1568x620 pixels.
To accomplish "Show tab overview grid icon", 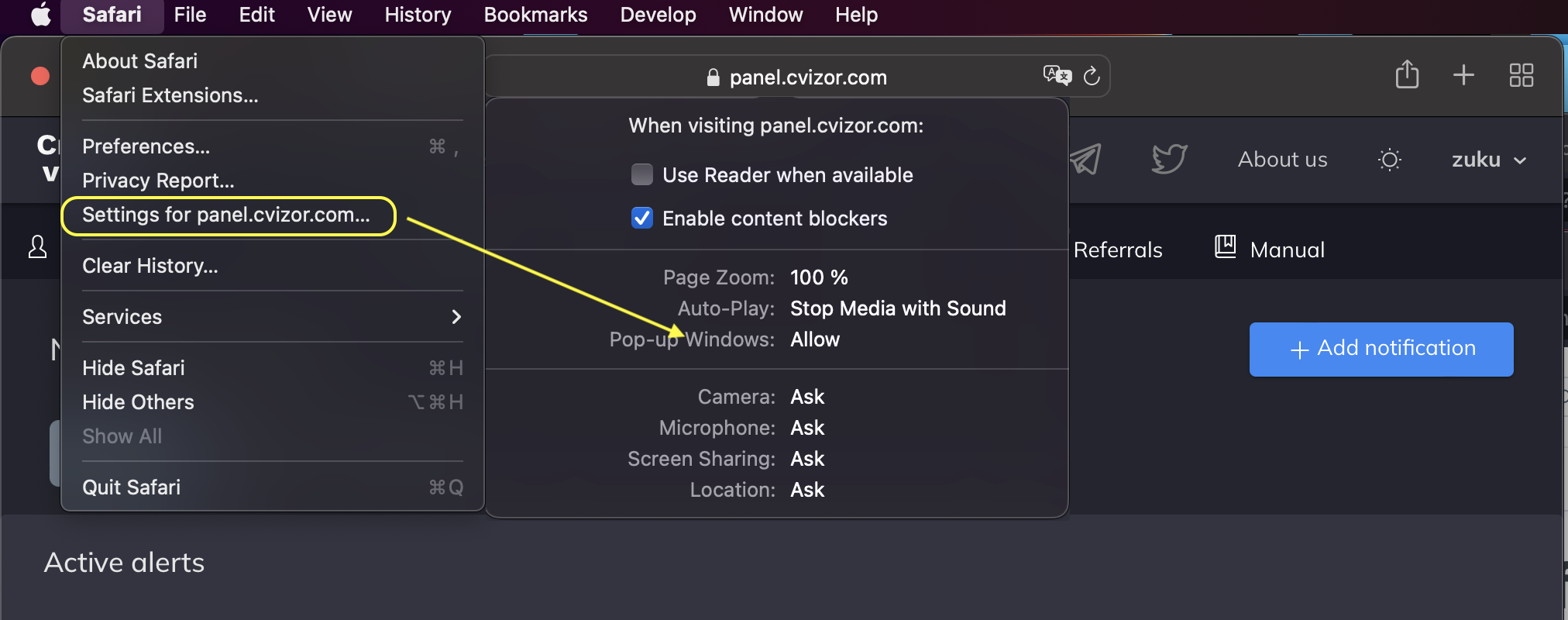I will [1521, 75].
